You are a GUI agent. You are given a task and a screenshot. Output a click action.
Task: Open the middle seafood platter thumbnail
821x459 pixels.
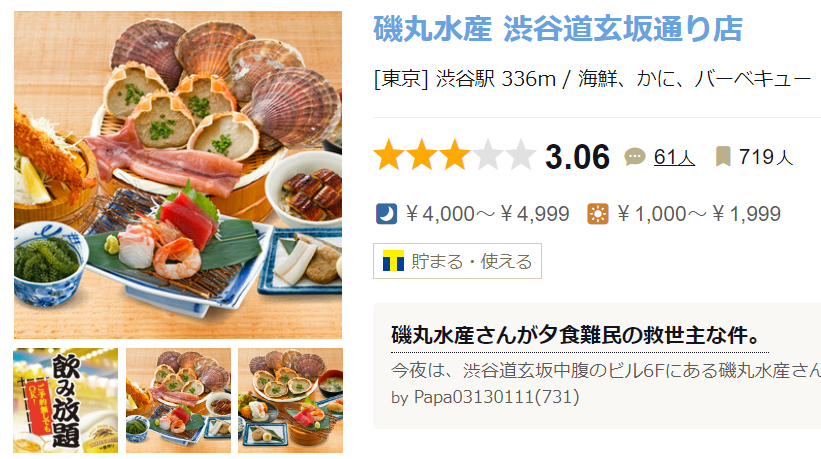(x=179, y=400)
